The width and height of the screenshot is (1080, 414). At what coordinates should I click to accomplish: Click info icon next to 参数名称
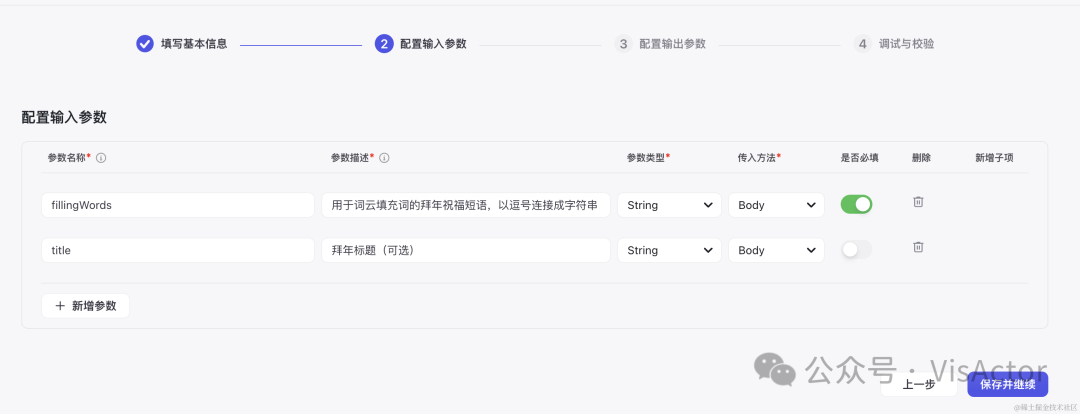coord(101,158)
